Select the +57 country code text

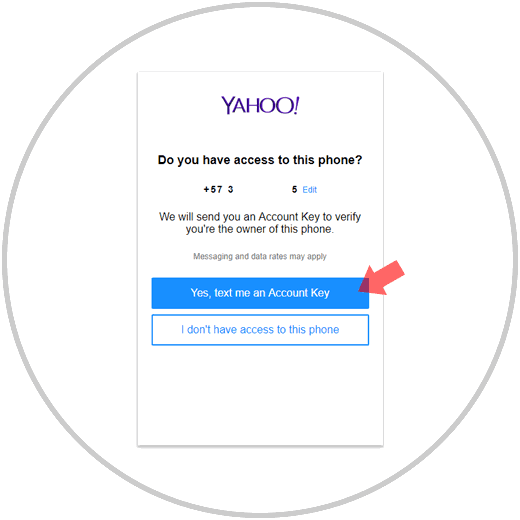213,190
